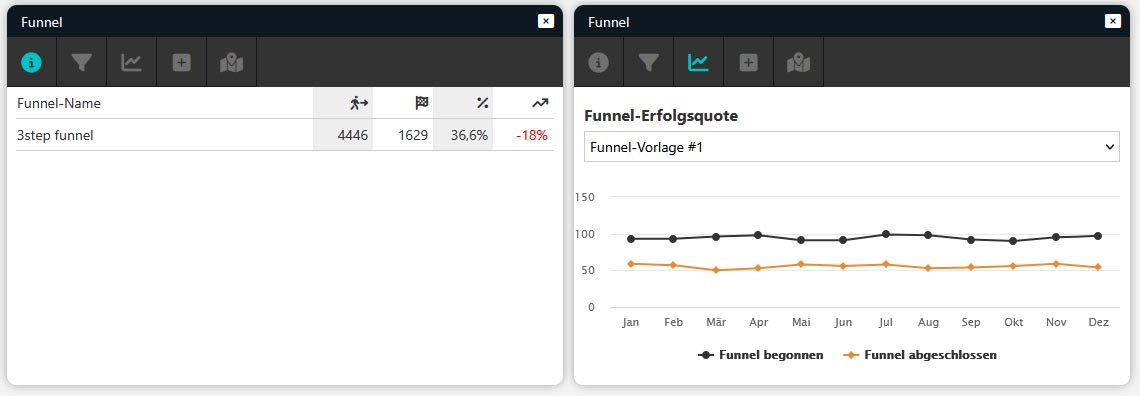This screenshot has width=1140, height=396.
Task: Select filter funnel icon in left panel
Action: 81,62
